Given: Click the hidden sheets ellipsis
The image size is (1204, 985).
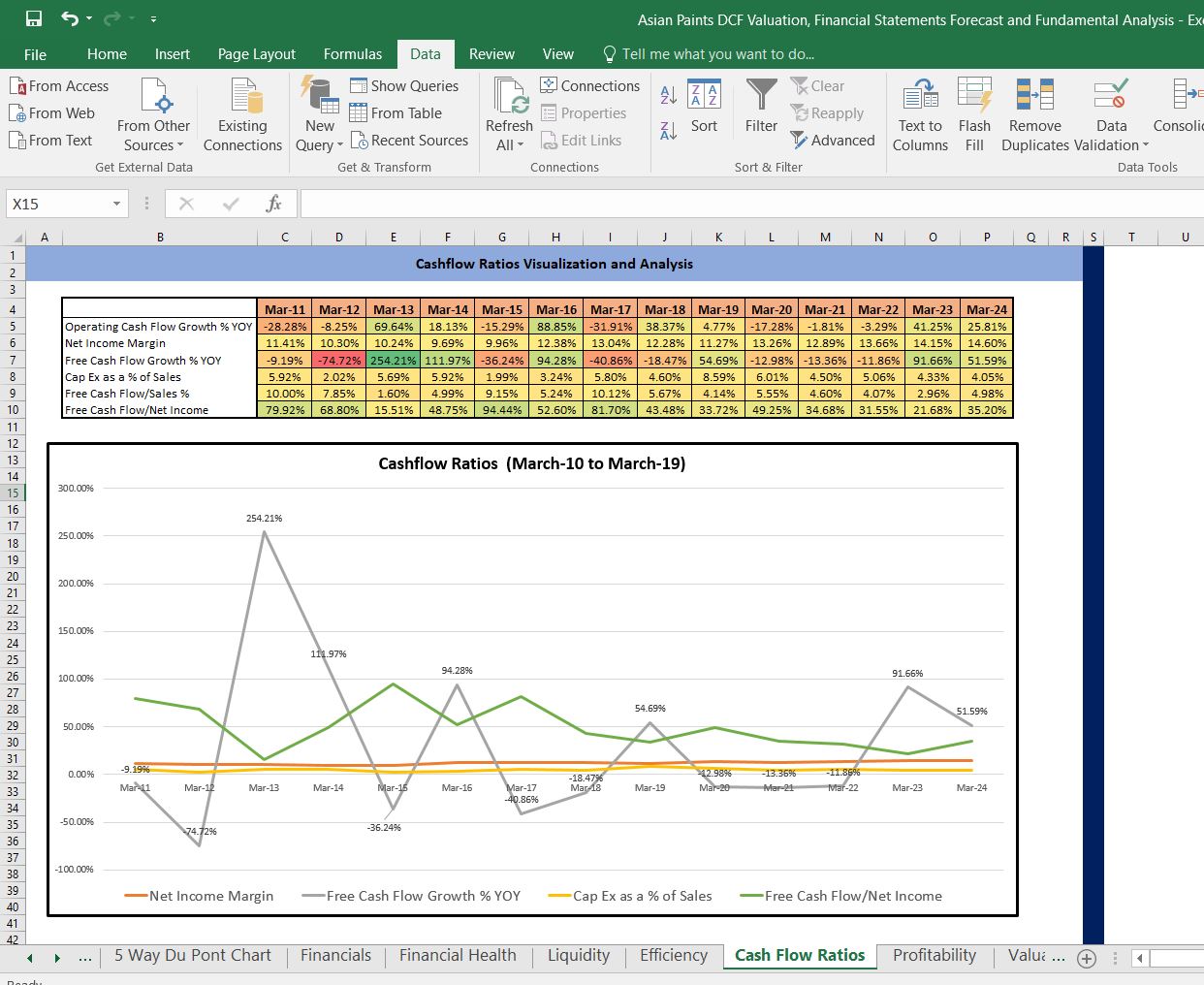Looking at the screenshot, I should click(x=85, y=958).
